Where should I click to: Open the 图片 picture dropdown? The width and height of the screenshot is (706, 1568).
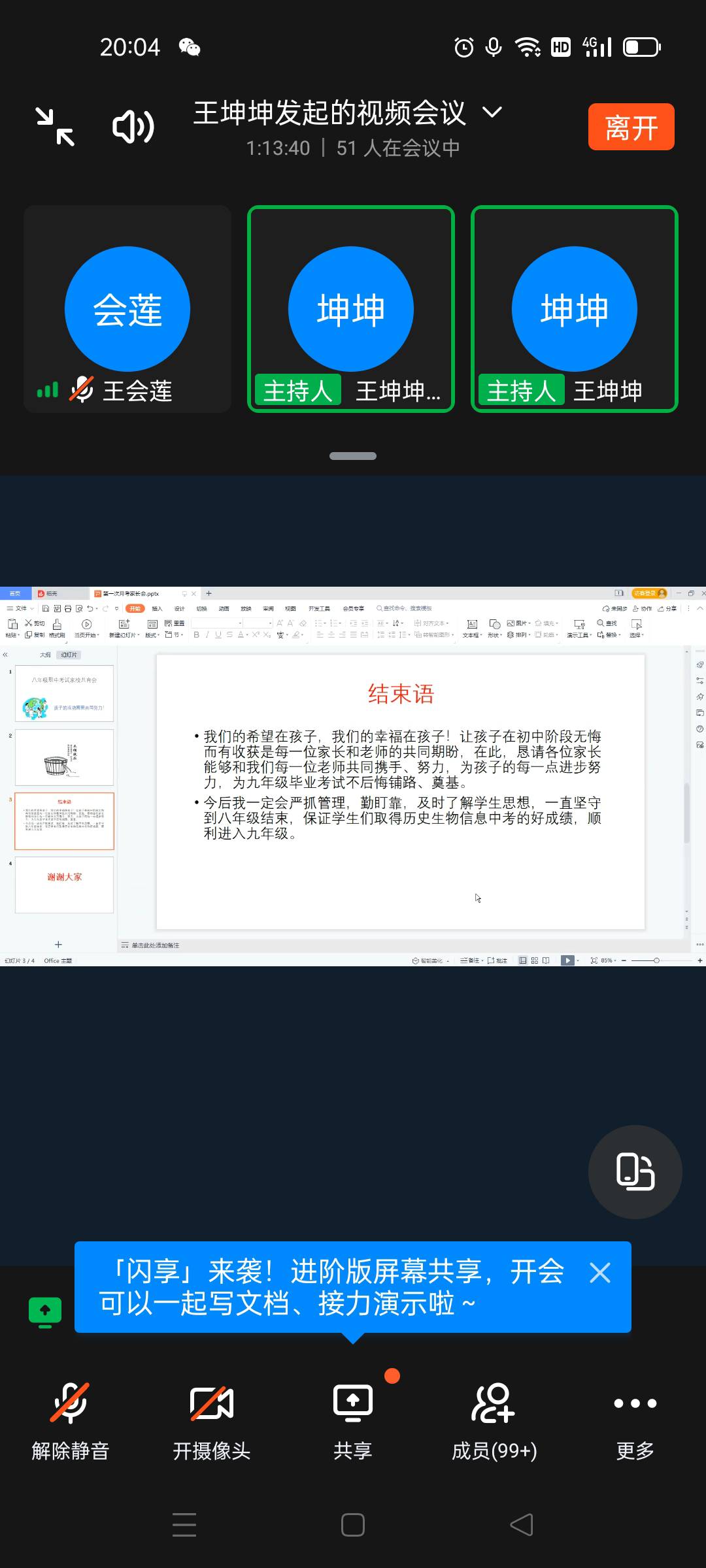(518, 623)
